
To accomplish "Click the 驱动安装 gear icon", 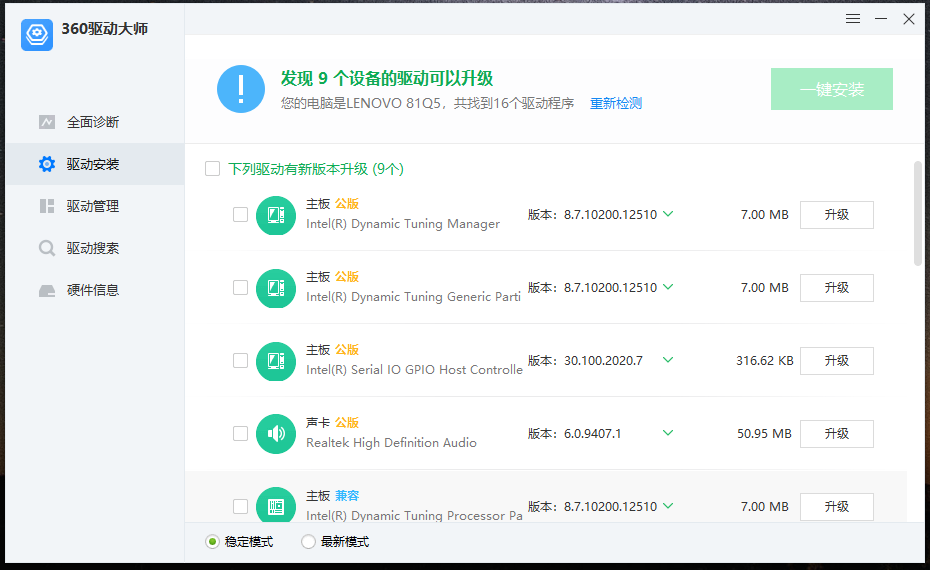I will point(47,164).
